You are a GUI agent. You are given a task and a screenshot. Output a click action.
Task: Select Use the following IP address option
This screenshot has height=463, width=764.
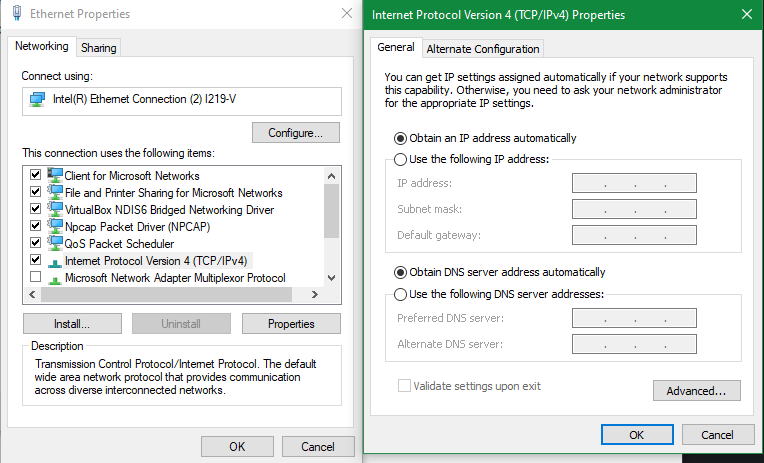coord(400,159)
